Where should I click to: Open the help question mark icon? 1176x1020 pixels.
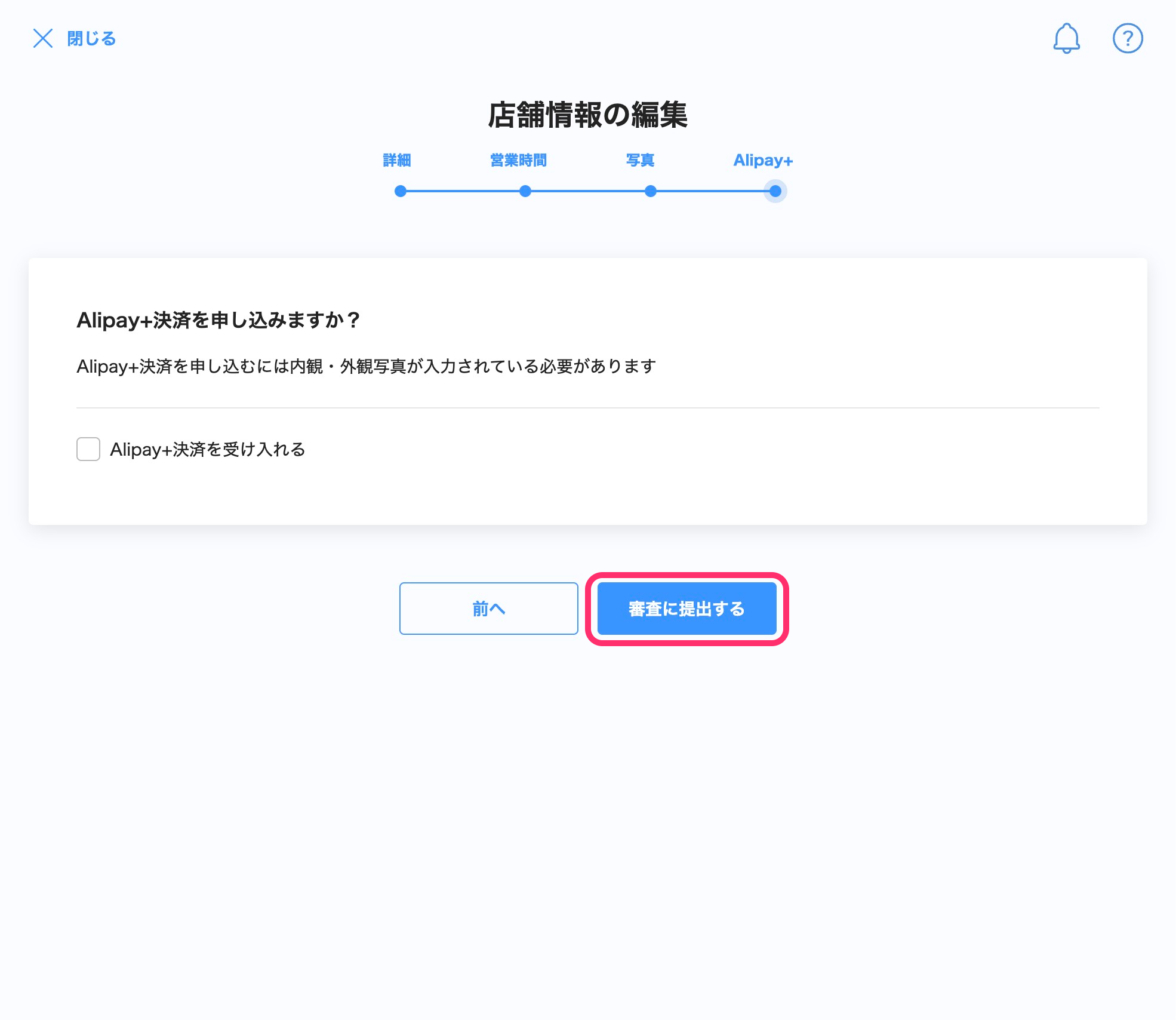[1128, 39]
